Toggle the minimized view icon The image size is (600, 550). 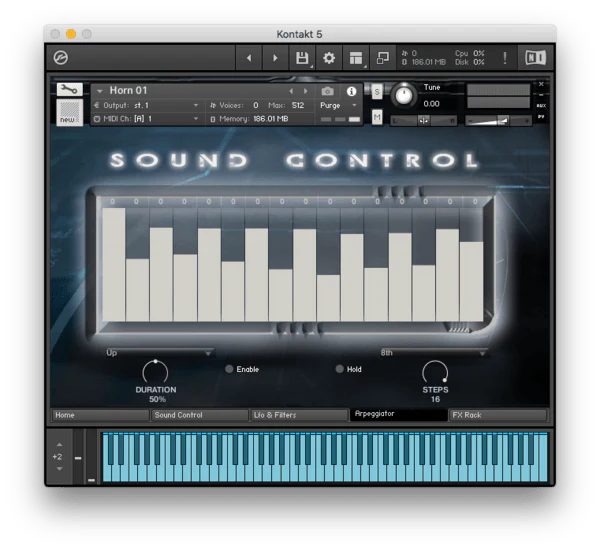(x=383, y=58)
